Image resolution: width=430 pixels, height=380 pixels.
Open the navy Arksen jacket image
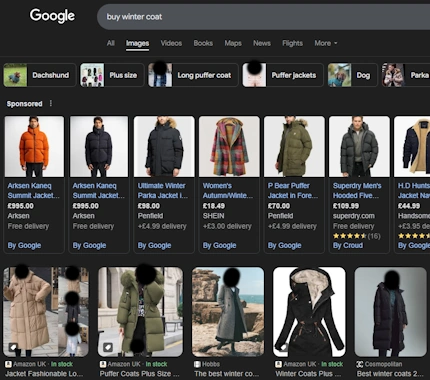[99, 146]
